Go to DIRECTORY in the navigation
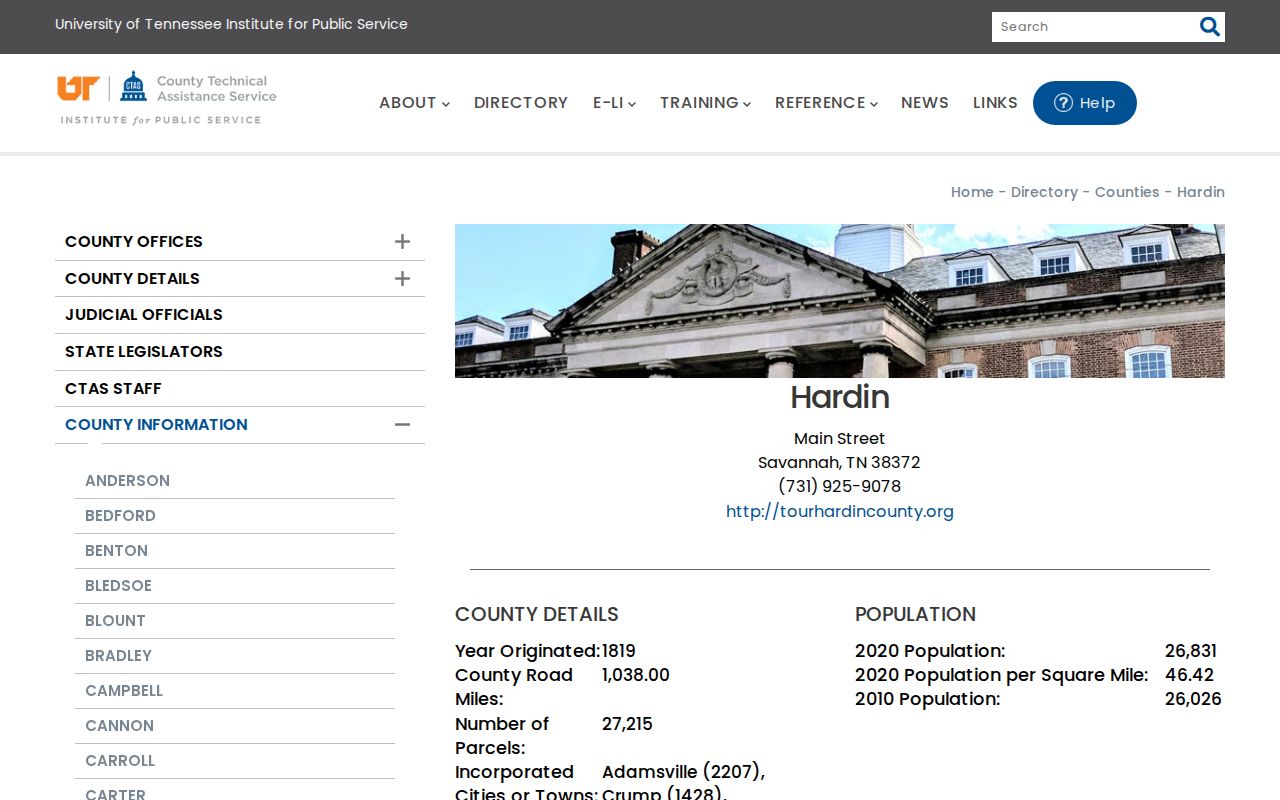 521,103
